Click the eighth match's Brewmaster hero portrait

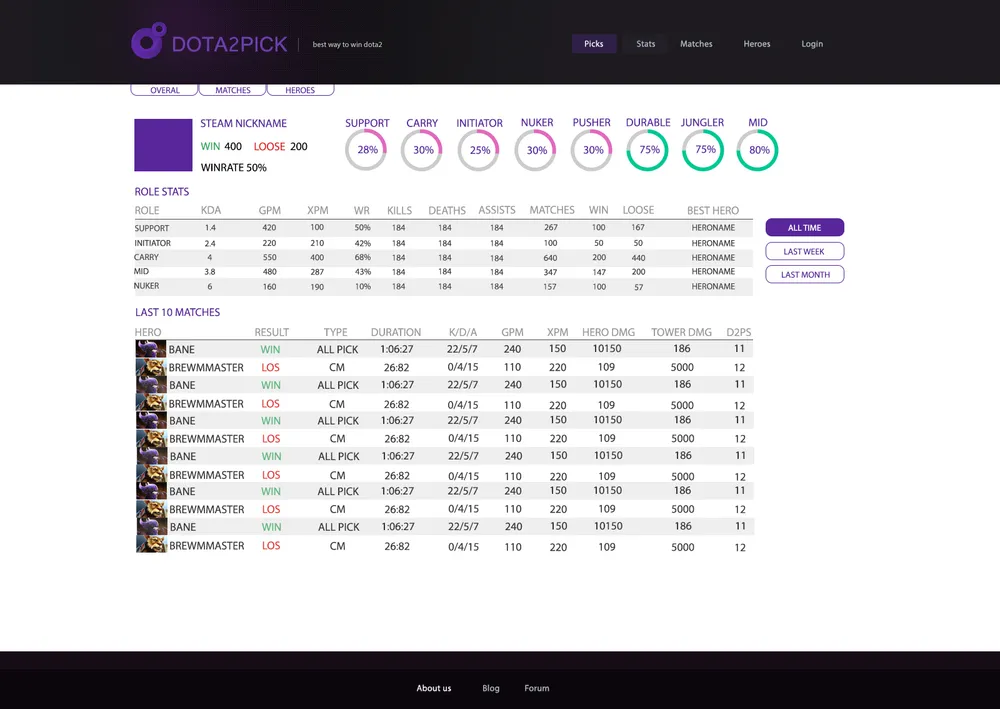coord(151,474)
